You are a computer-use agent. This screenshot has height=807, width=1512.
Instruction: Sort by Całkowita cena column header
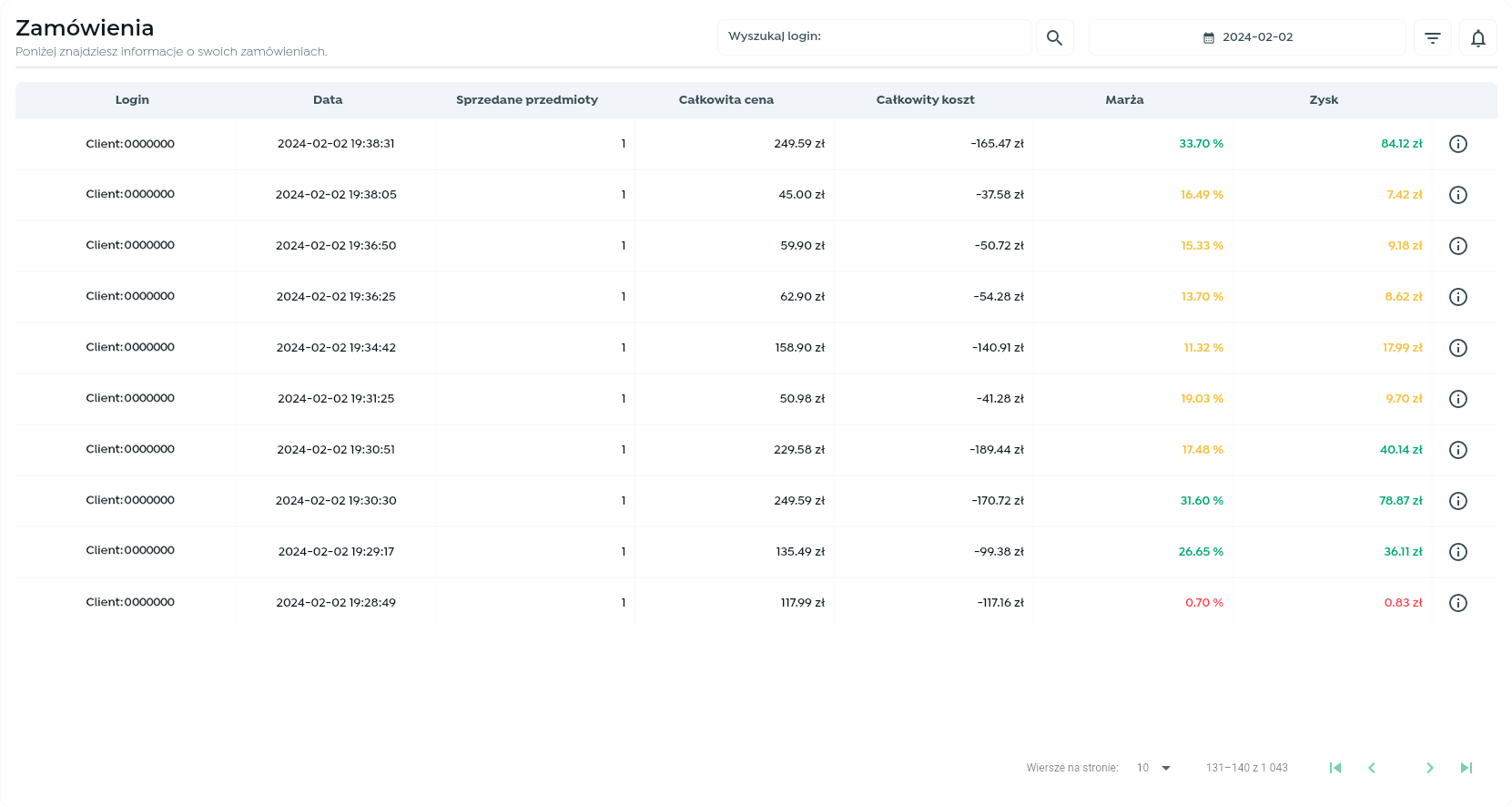[726, 100]
